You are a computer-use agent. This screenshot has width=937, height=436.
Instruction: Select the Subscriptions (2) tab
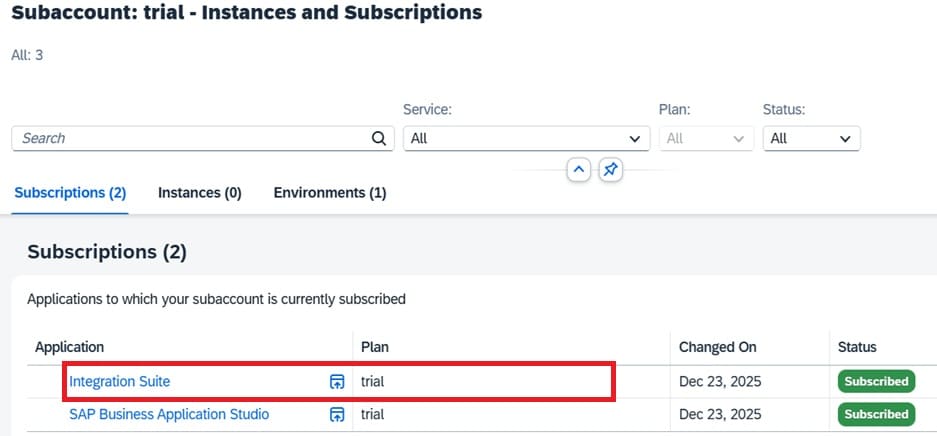[x=70, y=193]
